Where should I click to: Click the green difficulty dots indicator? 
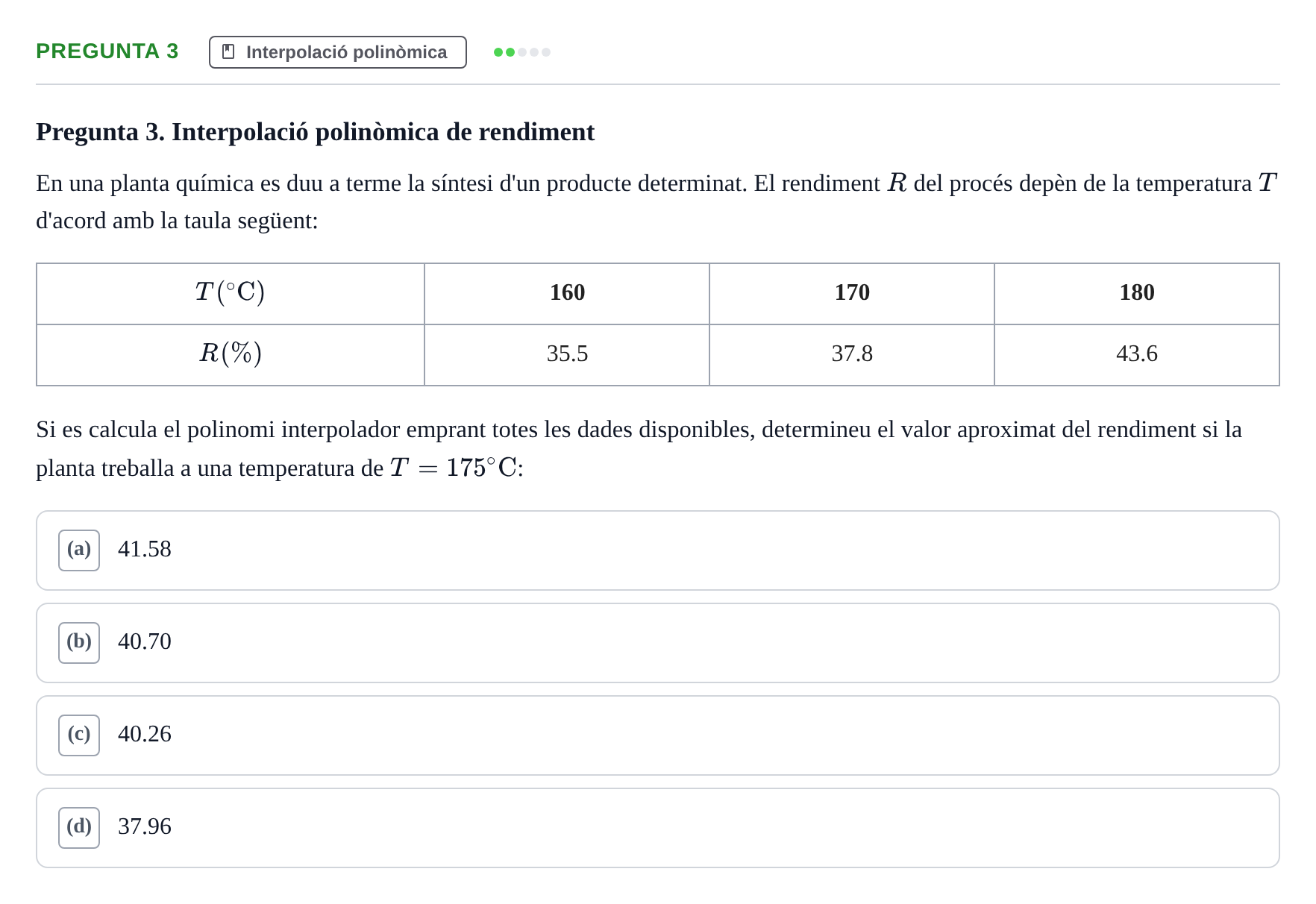[522, 52]
